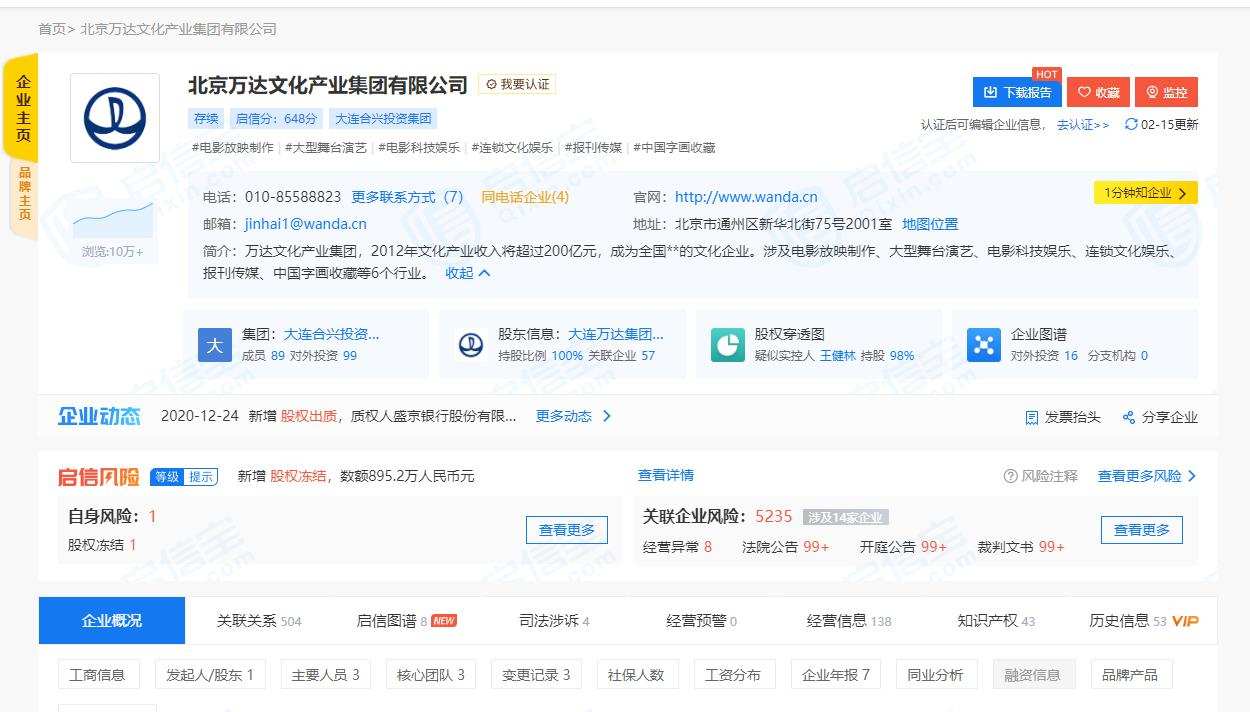Viewport: 1250px width, 712px height.
Task: Click the 分享企业 share icon
Action: click(x=1128, y=416)
